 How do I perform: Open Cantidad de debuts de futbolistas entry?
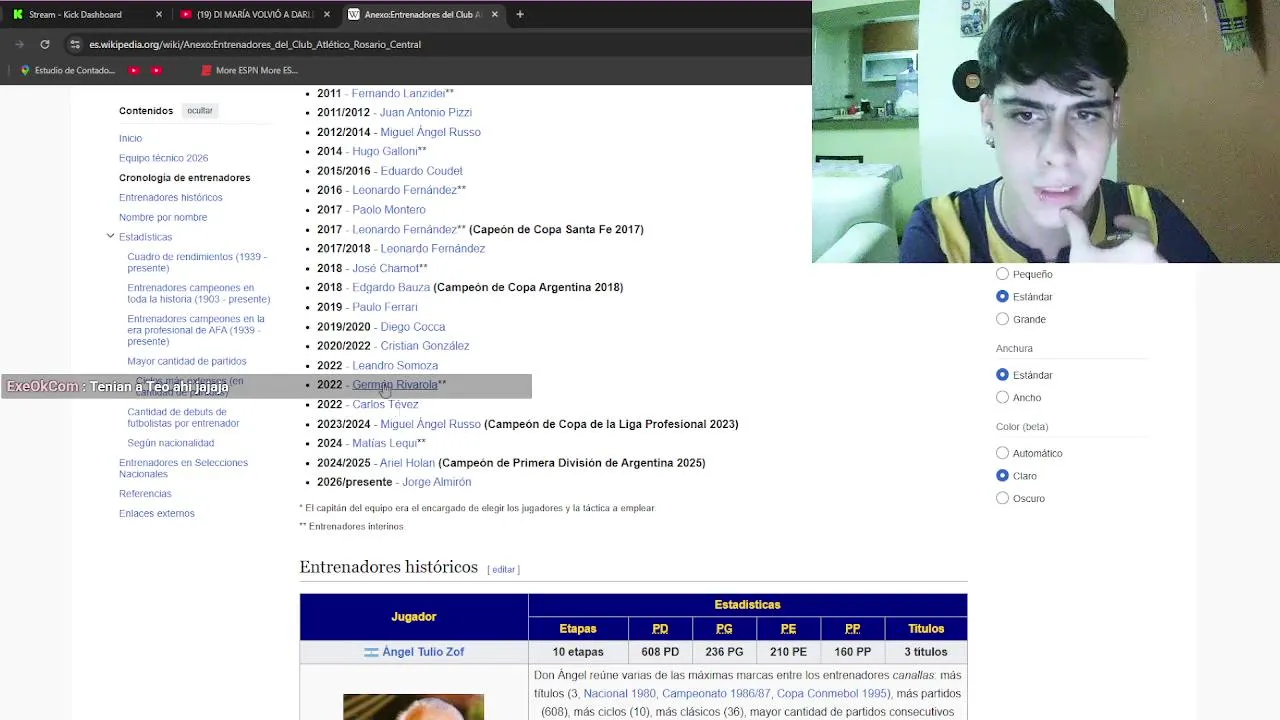click(183, 417)
